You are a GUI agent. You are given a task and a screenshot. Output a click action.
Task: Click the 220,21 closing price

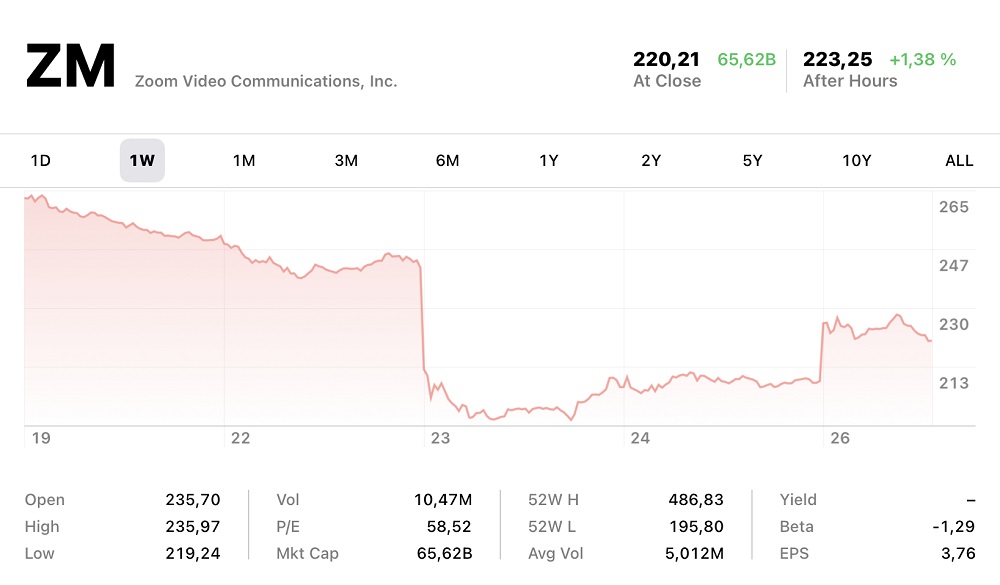(667, 60)
